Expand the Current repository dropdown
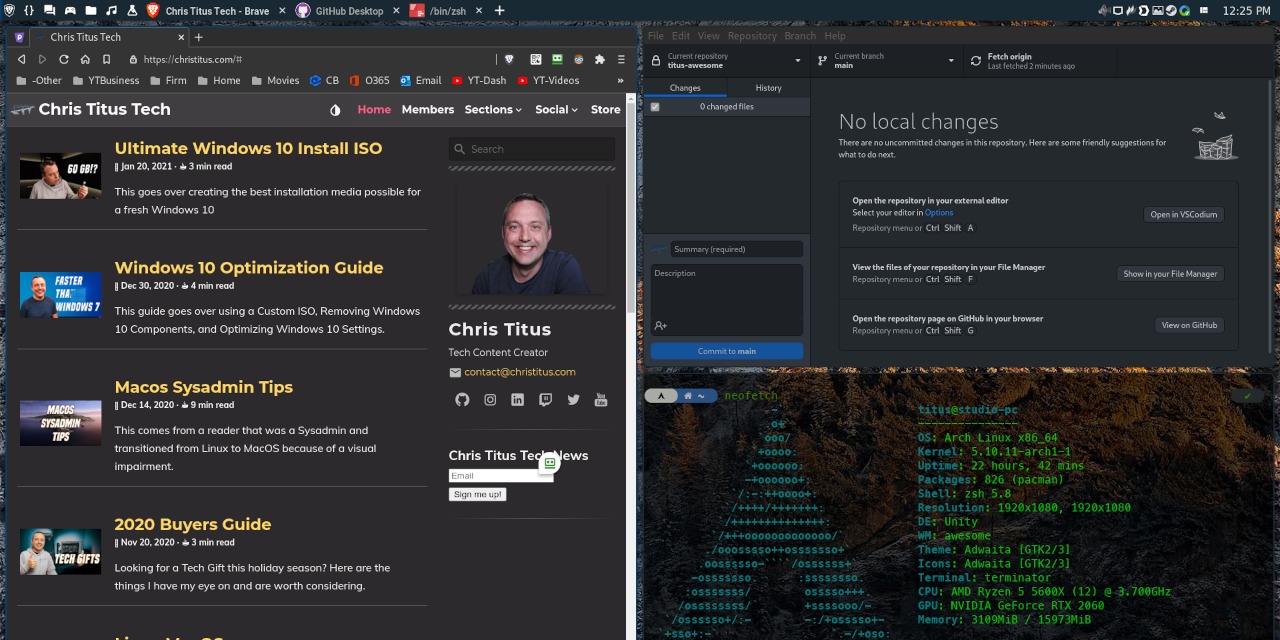 coord(726,61)
